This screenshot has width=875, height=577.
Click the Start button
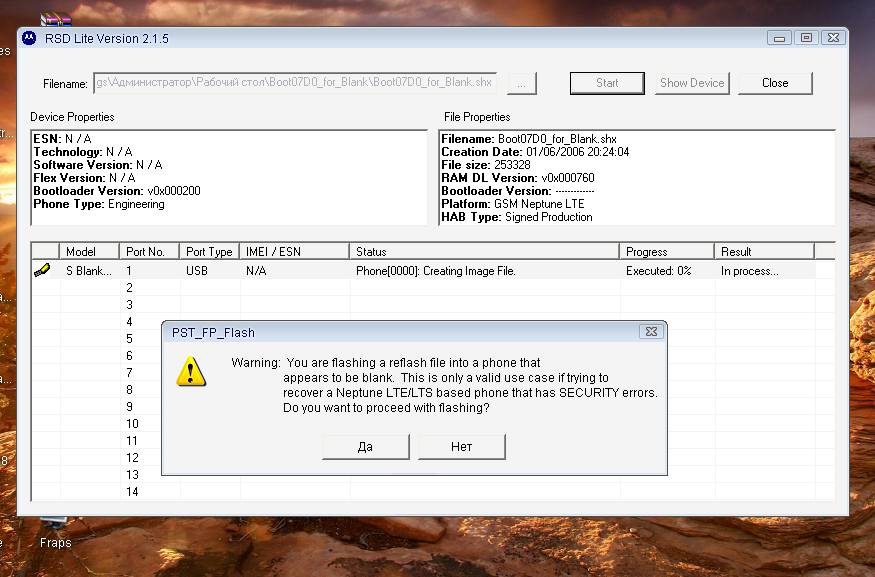tap(607, 83)
